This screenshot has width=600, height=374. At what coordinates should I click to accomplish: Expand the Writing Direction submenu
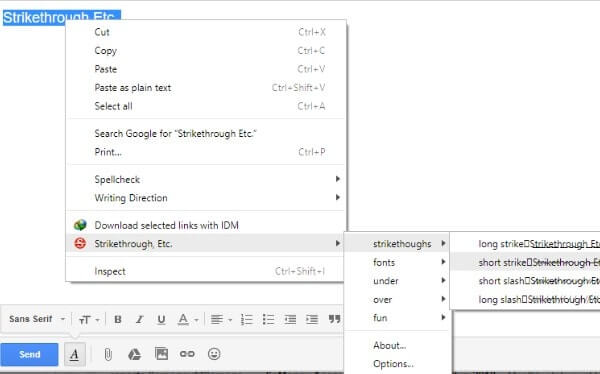pos(206,198)
